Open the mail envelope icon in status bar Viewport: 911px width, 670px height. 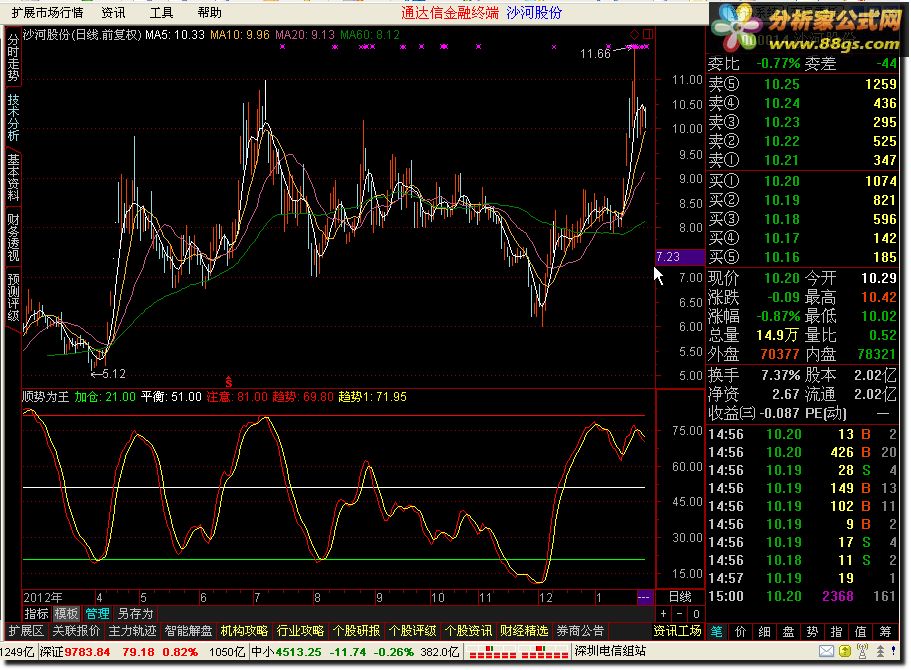[826, 651]
